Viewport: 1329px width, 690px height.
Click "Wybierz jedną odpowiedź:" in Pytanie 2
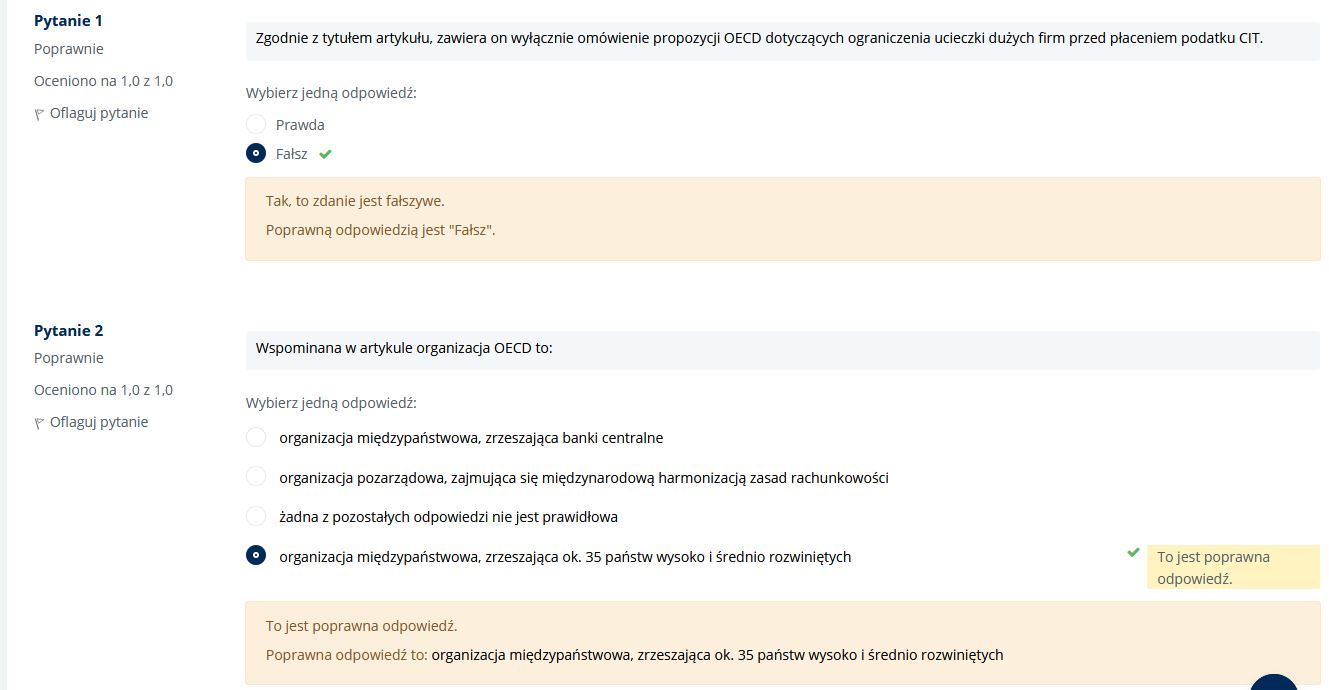pyautogui.click(x=331, y=403)
